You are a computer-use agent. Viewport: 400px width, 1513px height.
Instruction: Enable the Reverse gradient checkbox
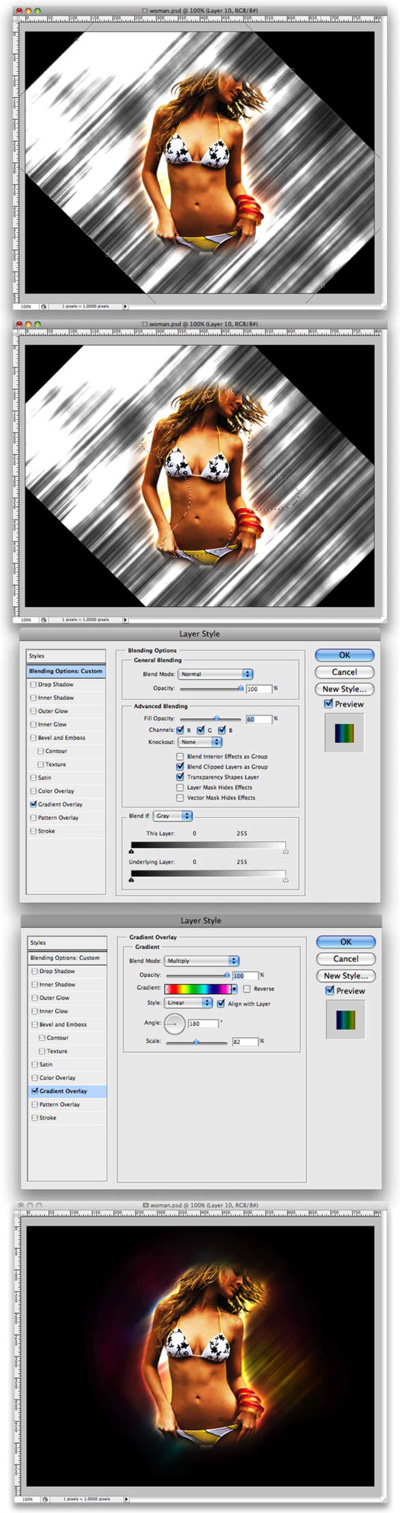click(246, 989)
